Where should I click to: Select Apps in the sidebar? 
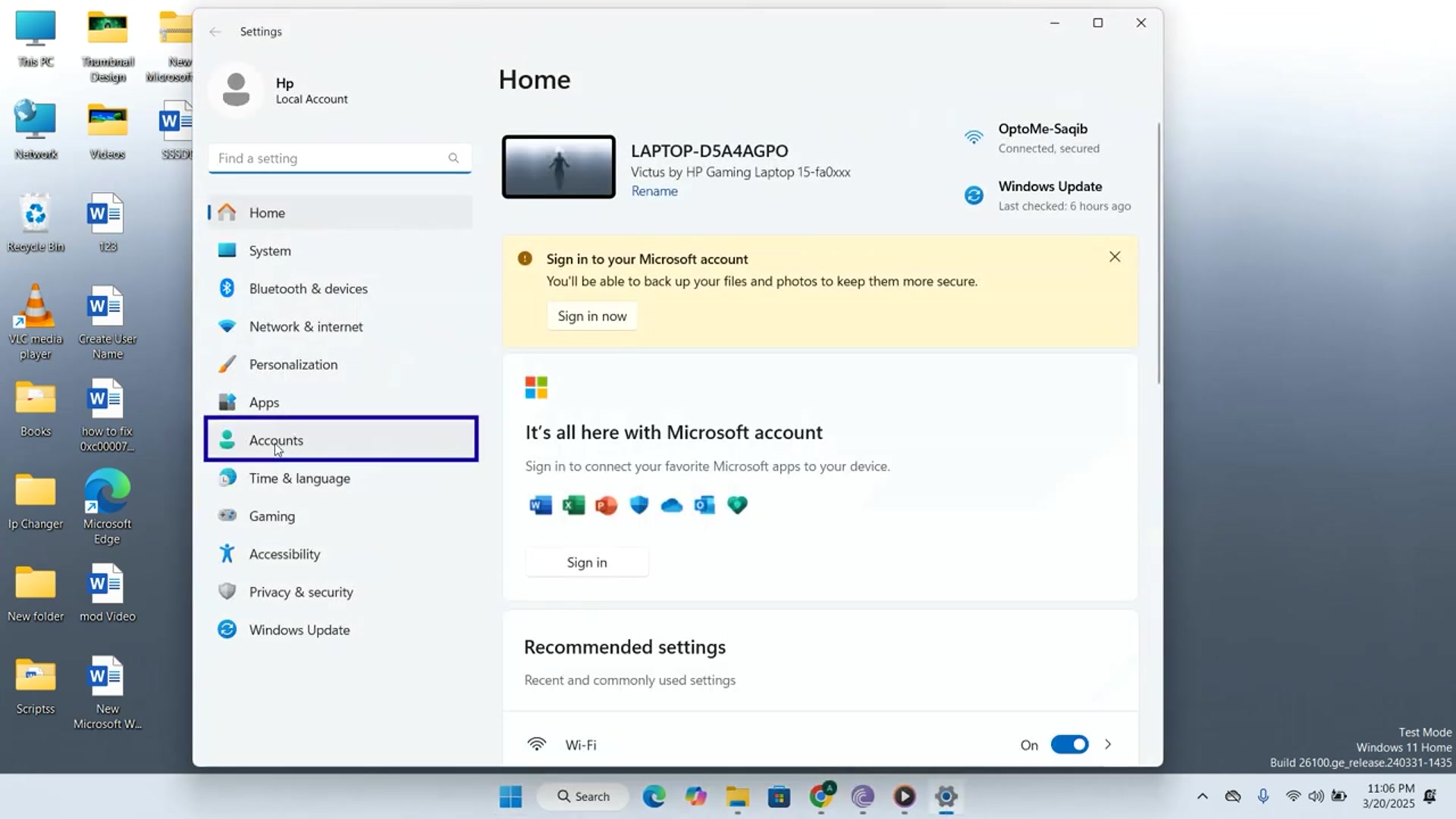click(340, 402)
